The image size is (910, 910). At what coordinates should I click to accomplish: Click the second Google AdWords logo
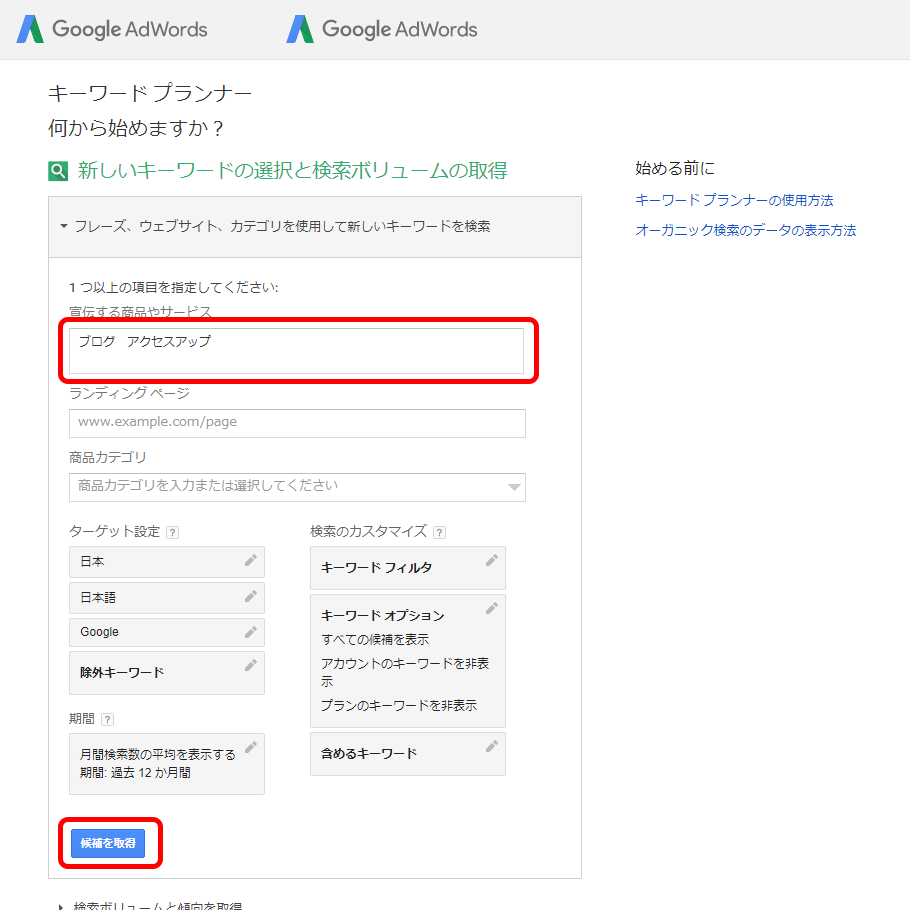click(382, 29)
